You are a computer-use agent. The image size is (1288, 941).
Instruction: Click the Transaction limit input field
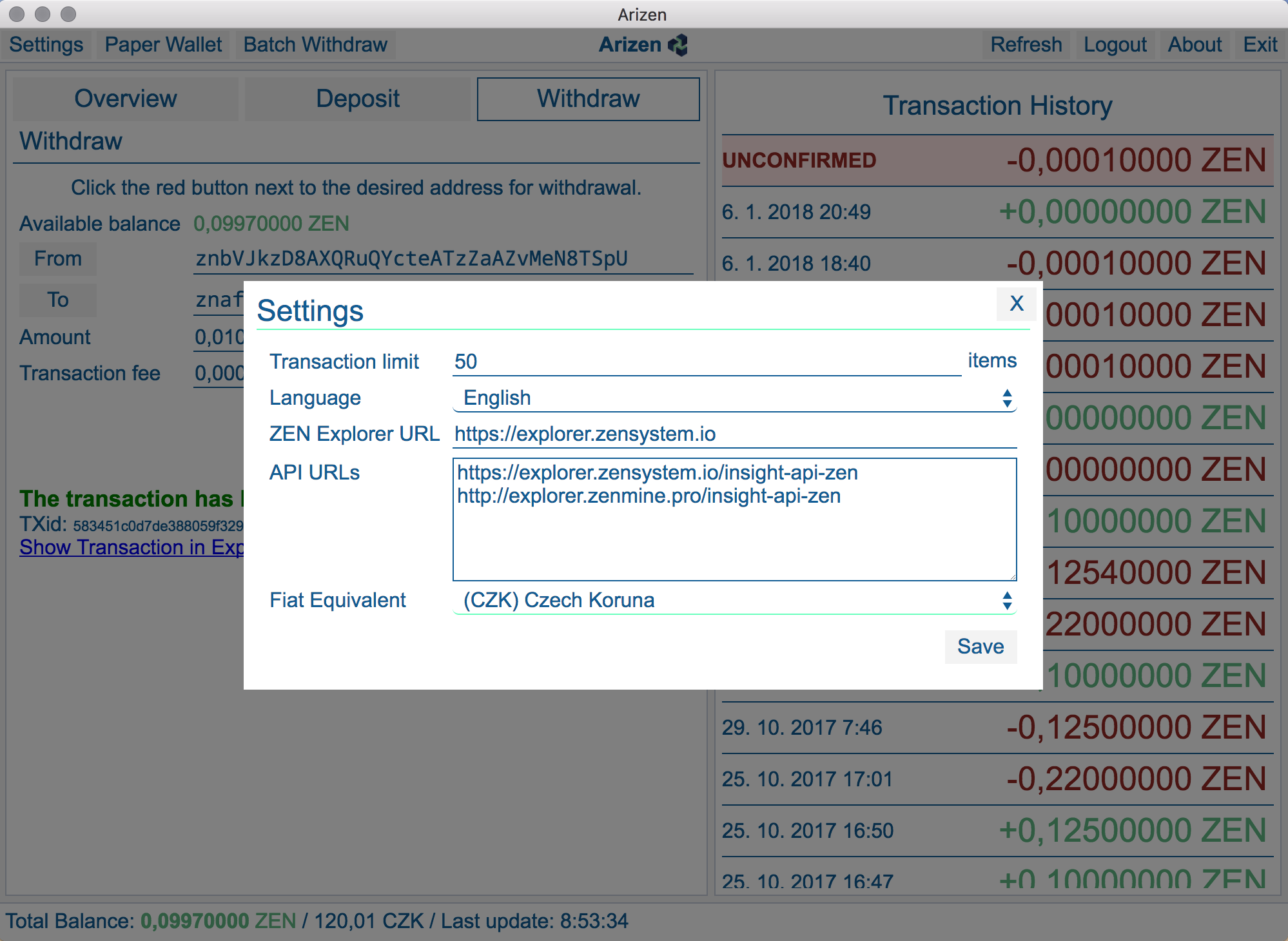click(707, 362)
